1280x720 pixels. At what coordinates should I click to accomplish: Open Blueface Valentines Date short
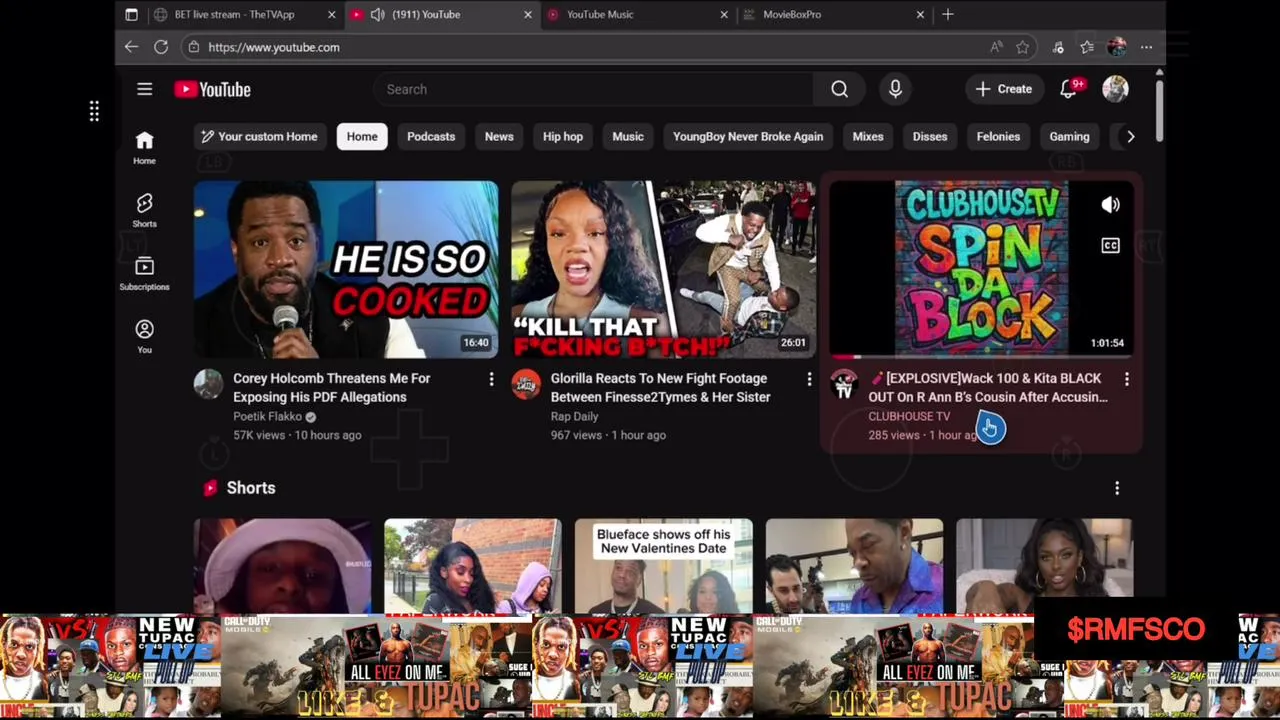pyautogui.click(x=663, y=566)
